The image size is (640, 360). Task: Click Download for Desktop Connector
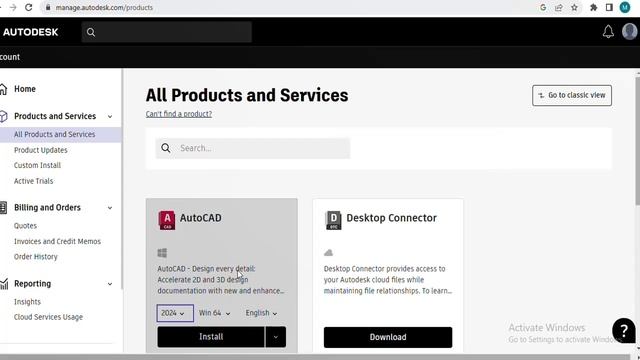388,337
